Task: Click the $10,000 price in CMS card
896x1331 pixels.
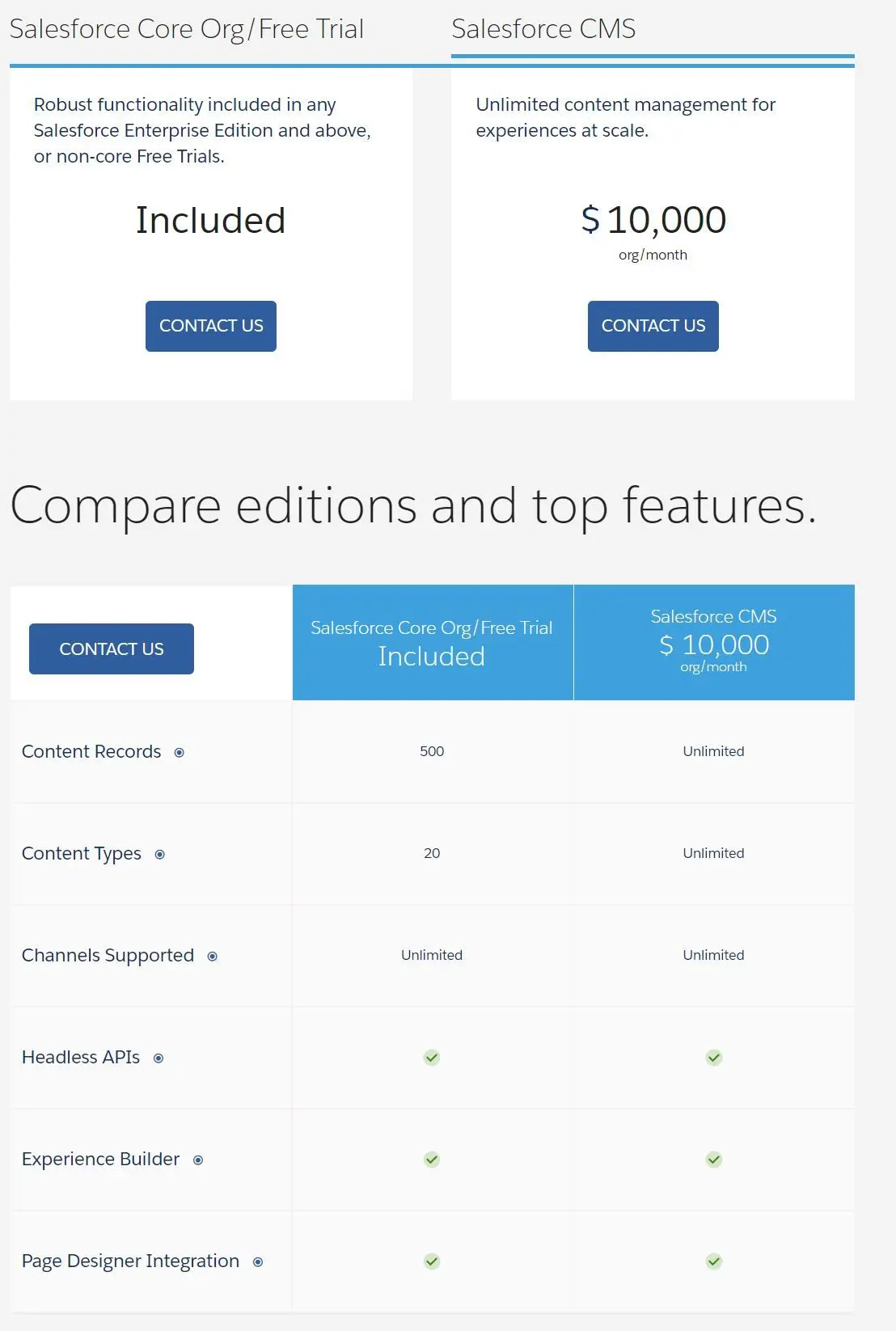Action: (x=653, y=220)
